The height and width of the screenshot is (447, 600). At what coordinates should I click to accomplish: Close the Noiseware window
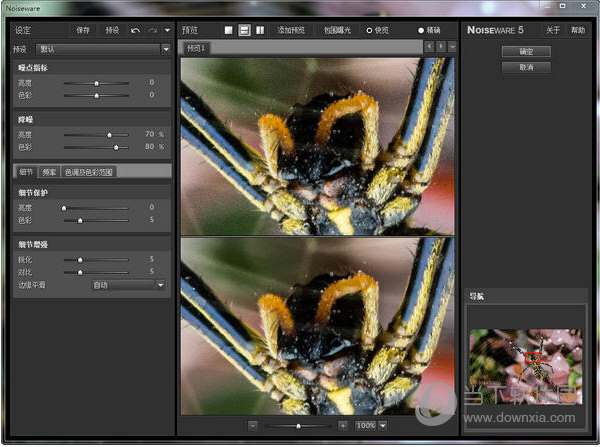(584, 5)
